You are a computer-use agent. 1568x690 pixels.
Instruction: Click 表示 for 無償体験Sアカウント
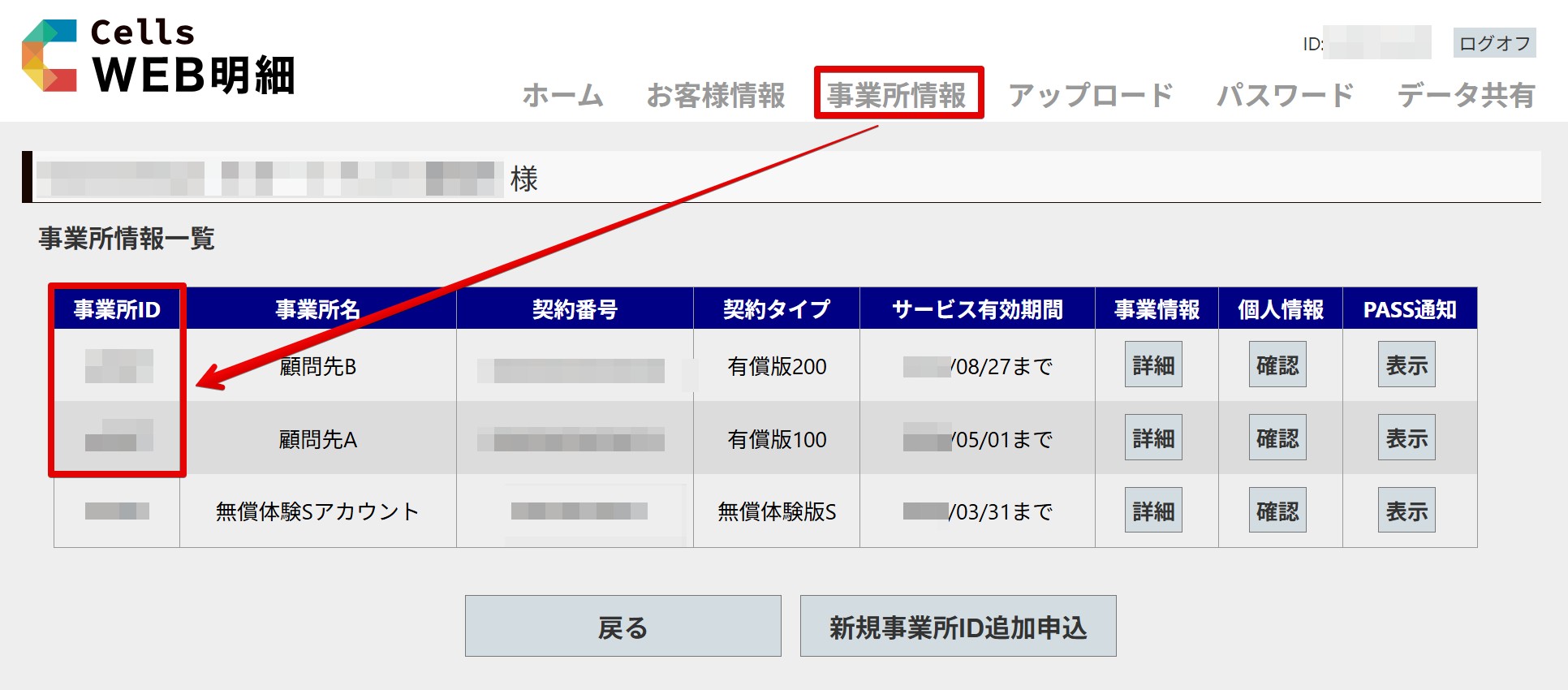click(1406, 511)
